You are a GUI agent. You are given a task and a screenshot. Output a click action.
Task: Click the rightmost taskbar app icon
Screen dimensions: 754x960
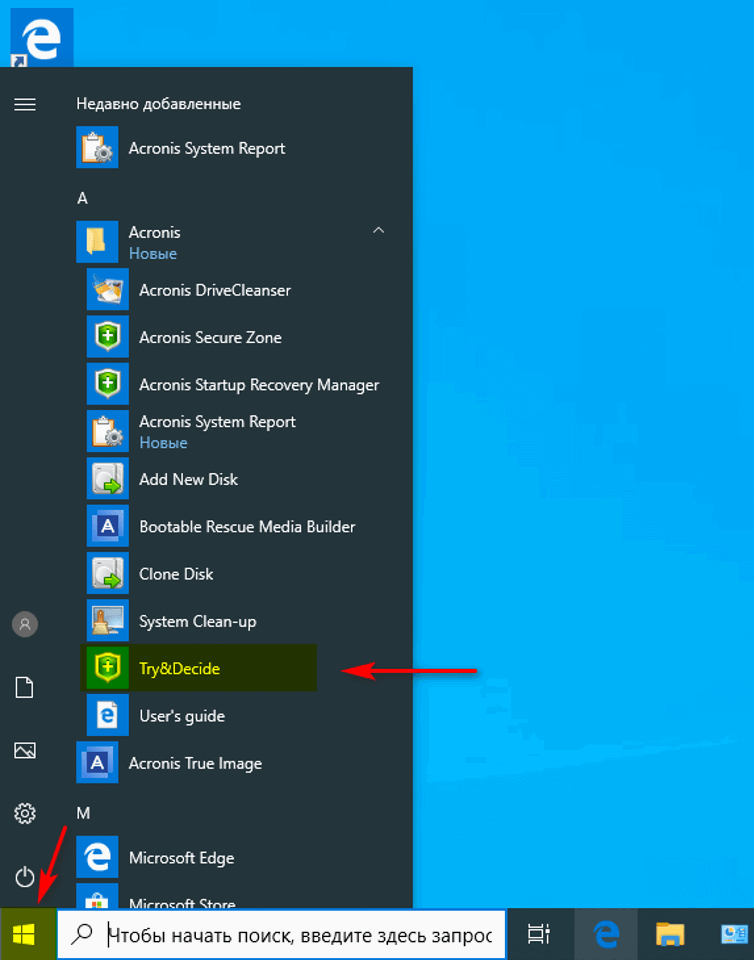click(x=734, y=934)
